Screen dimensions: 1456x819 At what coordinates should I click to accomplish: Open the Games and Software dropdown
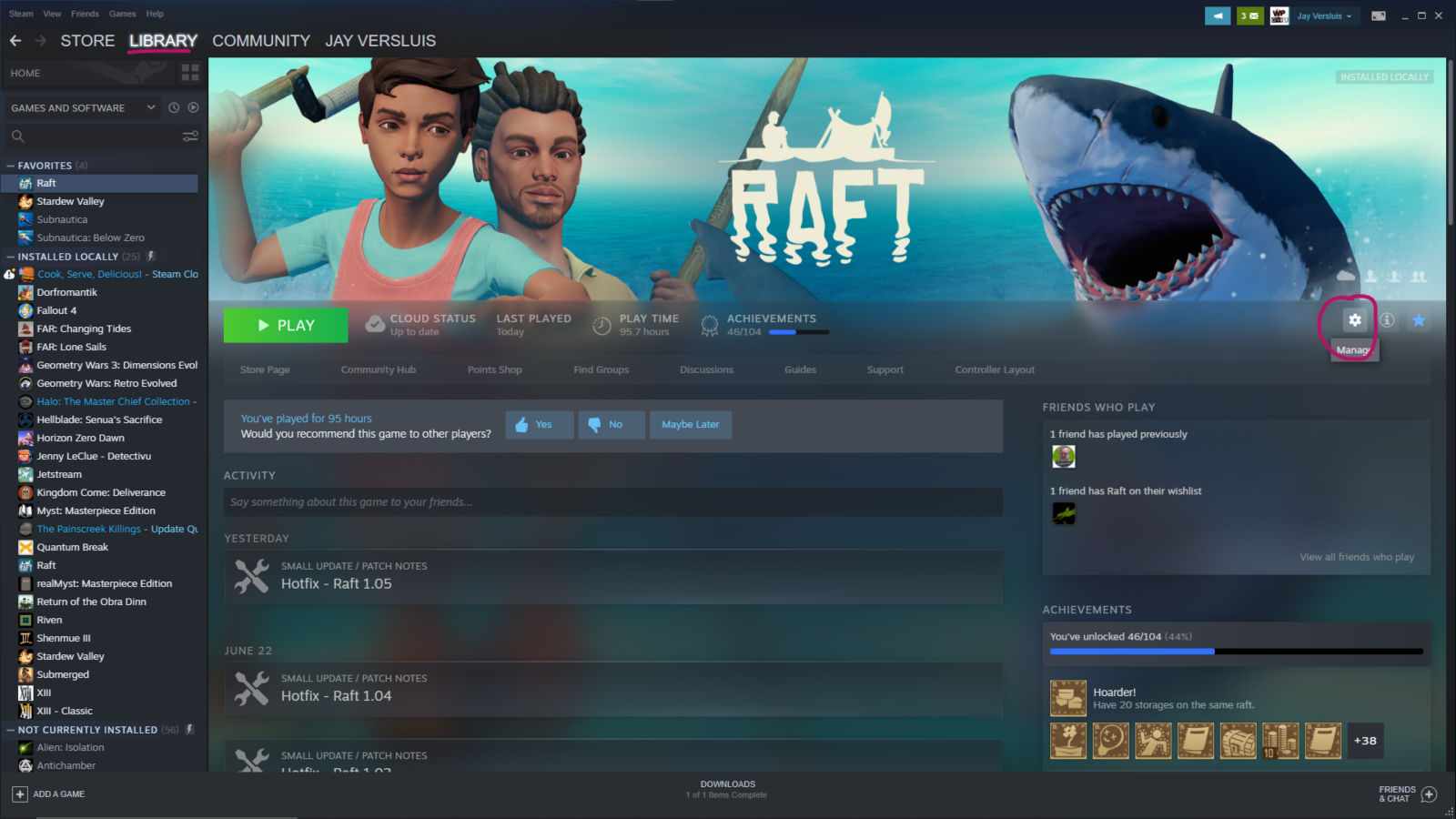click(82, 107)
